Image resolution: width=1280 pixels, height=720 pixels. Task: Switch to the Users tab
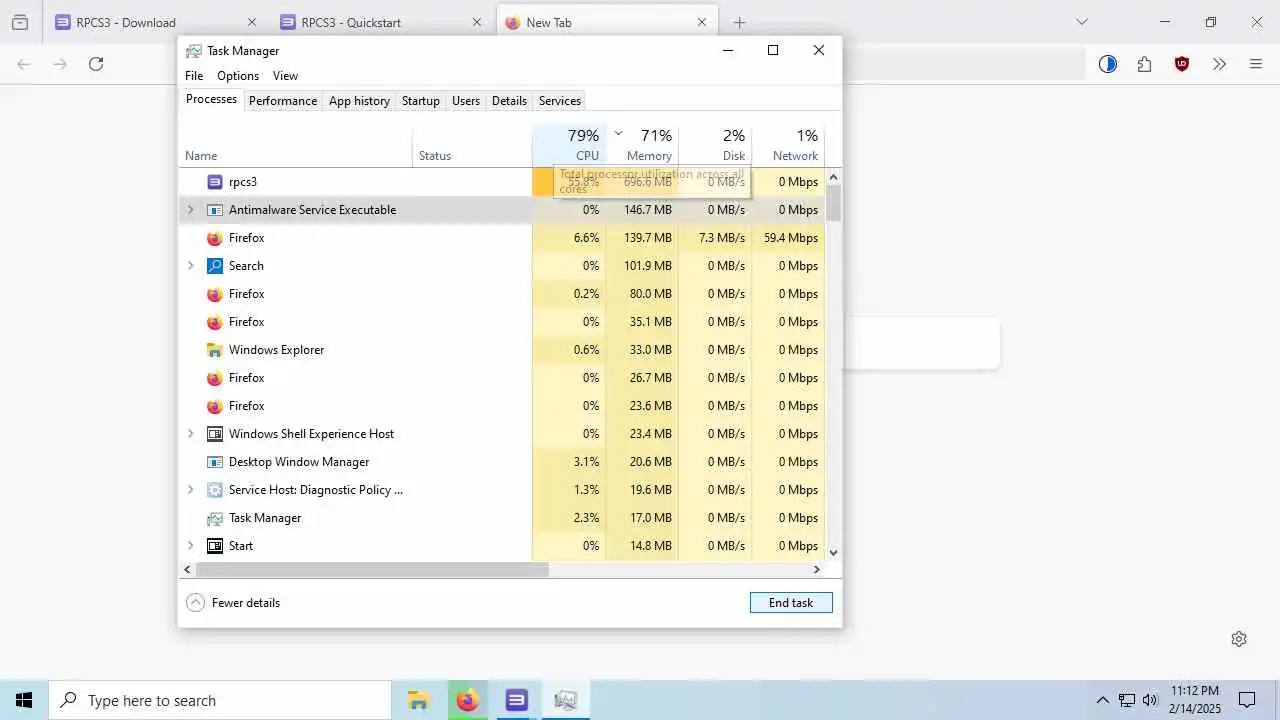click(x=466, y=101)
